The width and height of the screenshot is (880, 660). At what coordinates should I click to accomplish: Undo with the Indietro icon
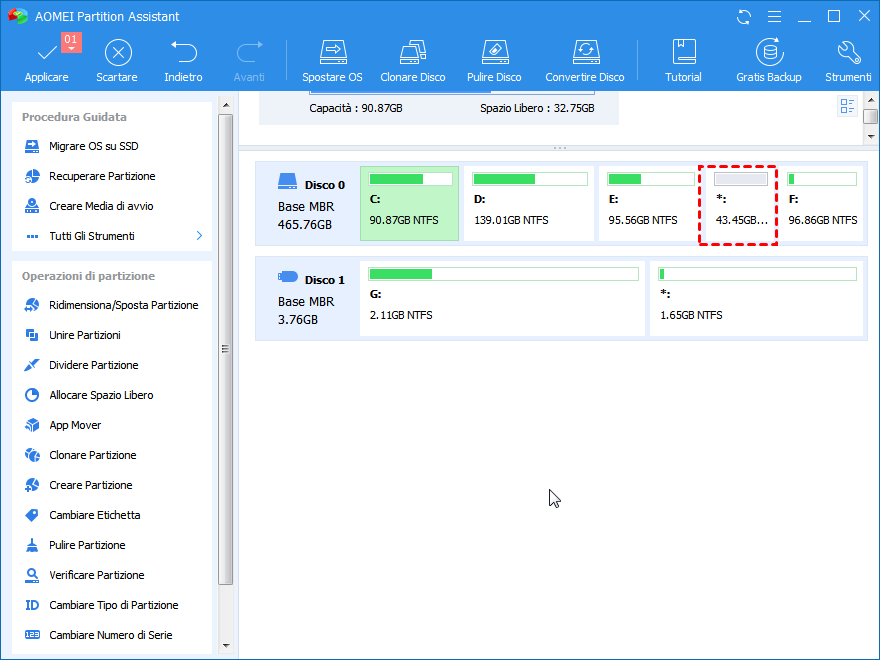[184, 52]
